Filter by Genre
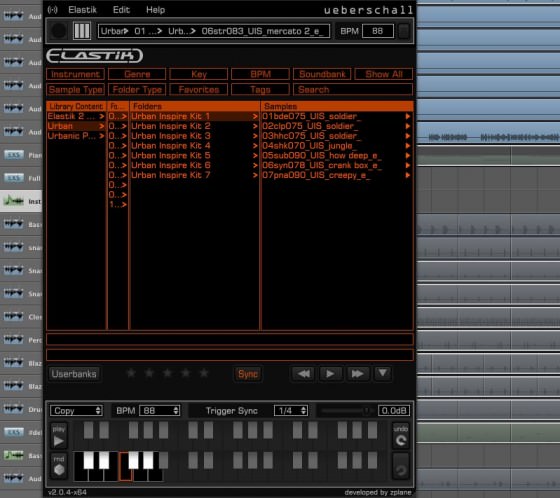560x498 pixels. [x=137, y=74]
